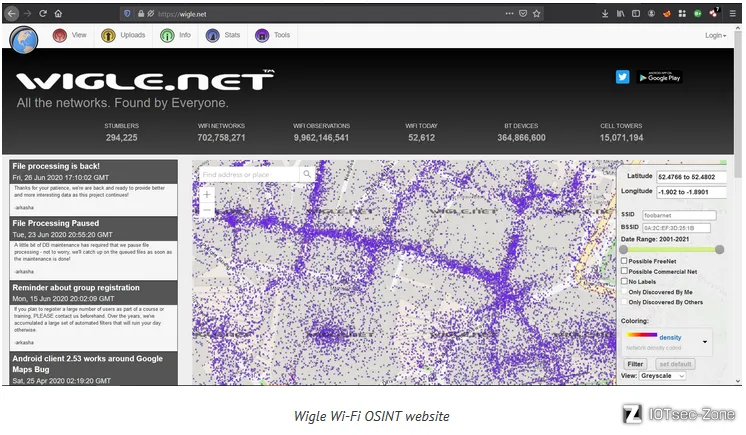Open the 'File processing is back!' news heading
Image resolution: width=746 pixels, height=435 pixels.
[56, 166]
